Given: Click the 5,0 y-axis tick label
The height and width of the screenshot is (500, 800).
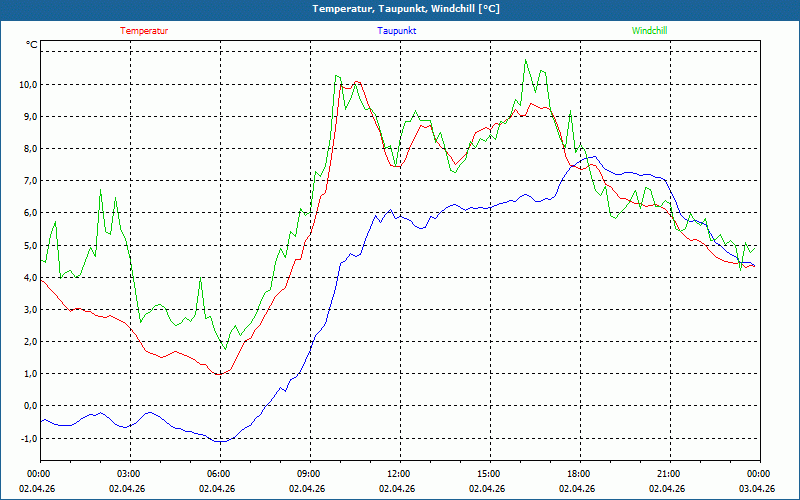Looking at the screenshot, I should [28, 246].
